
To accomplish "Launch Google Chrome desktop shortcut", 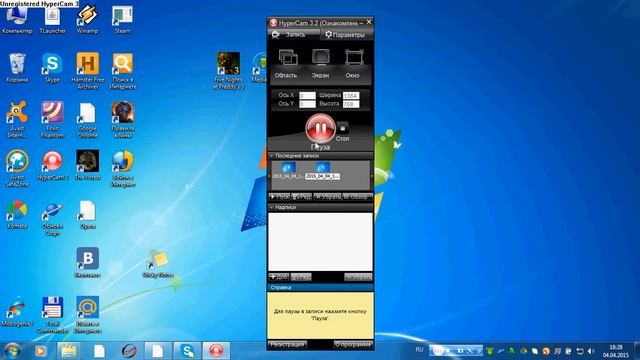I will pyautogui.click(x=87, y=120).
